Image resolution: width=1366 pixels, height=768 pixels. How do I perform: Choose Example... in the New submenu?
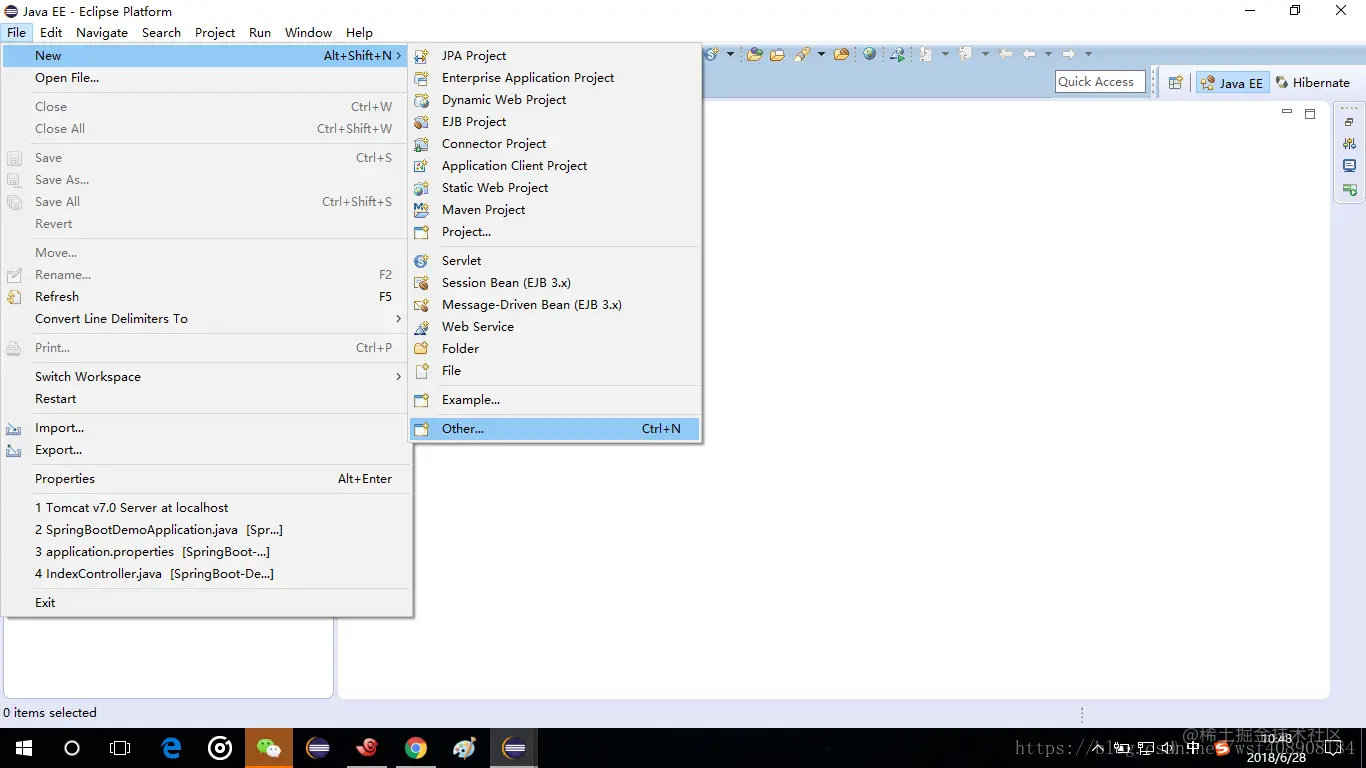[555, 400]
